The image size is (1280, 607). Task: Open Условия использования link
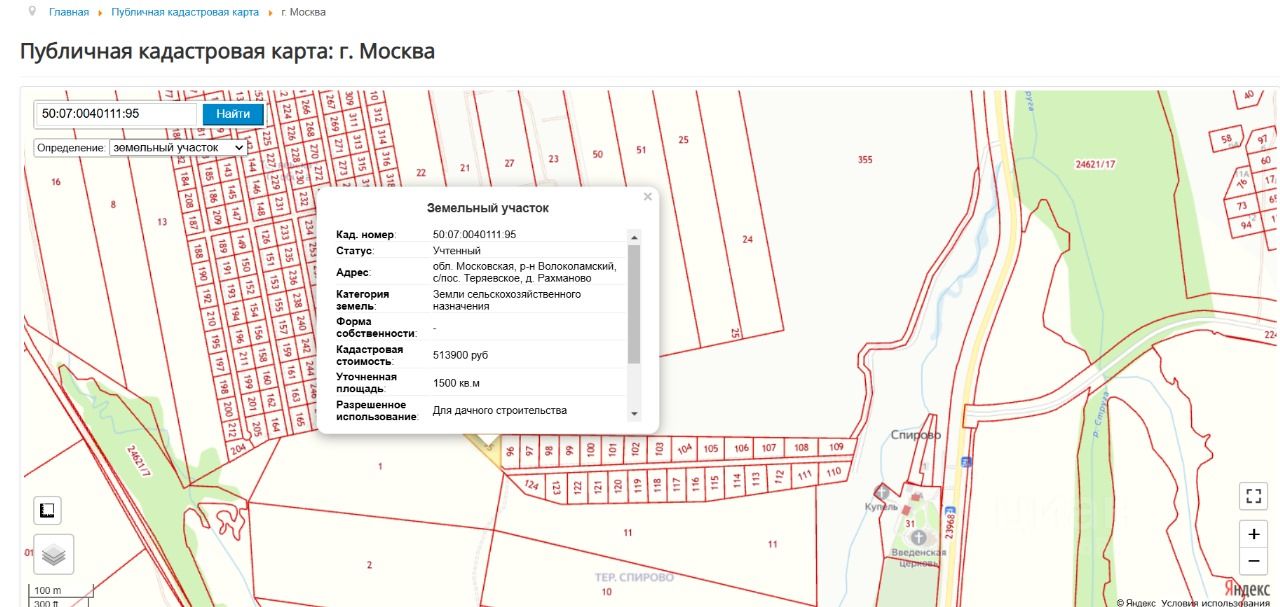point(1216,602)
